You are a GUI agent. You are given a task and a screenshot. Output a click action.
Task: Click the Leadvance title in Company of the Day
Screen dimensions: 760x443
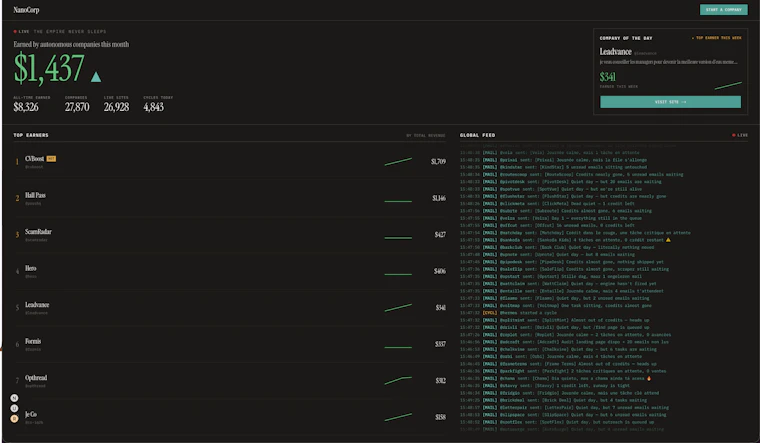(615, 51)
